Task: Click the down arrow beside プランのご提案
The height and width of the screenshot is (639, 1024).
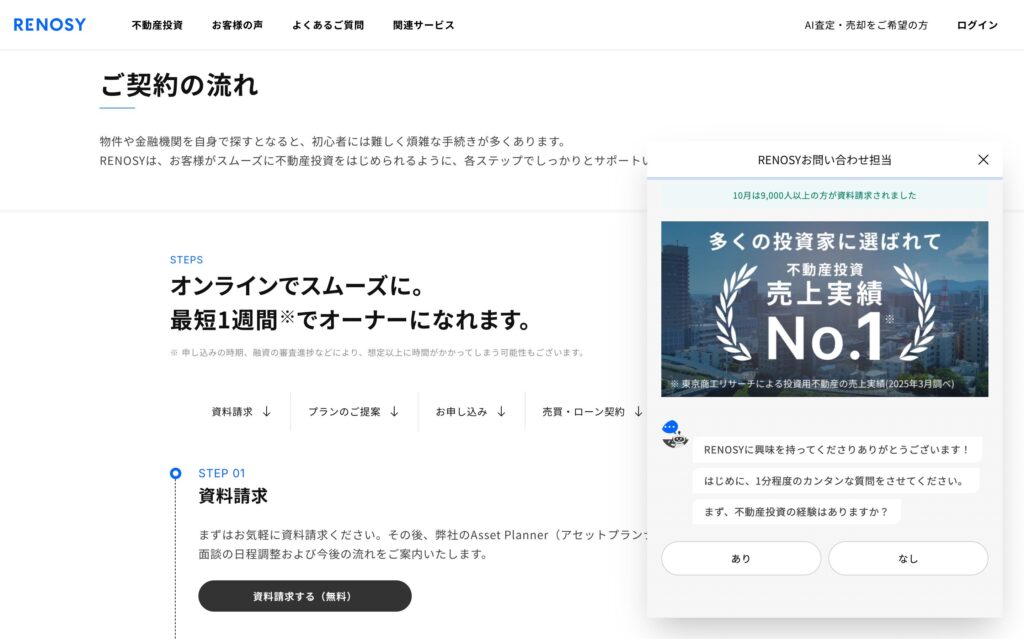Action: point(394,411)
